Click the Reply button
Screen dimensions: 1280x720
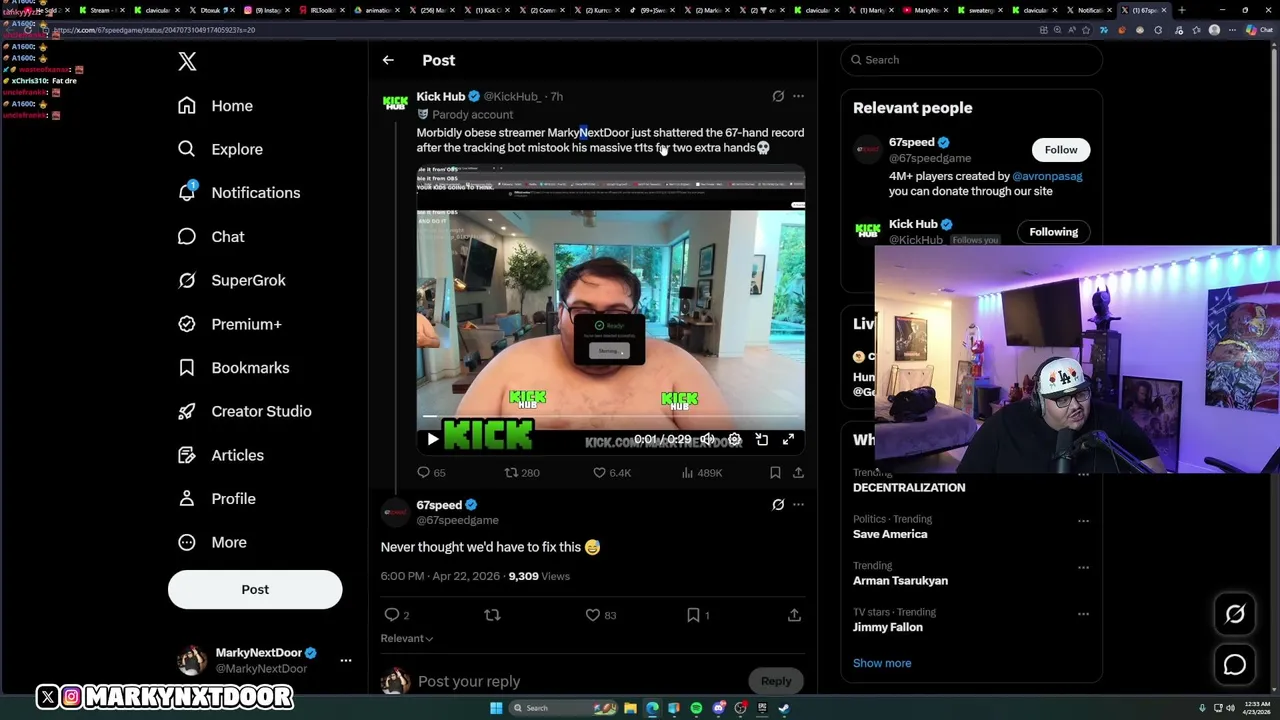click(776, 681)
